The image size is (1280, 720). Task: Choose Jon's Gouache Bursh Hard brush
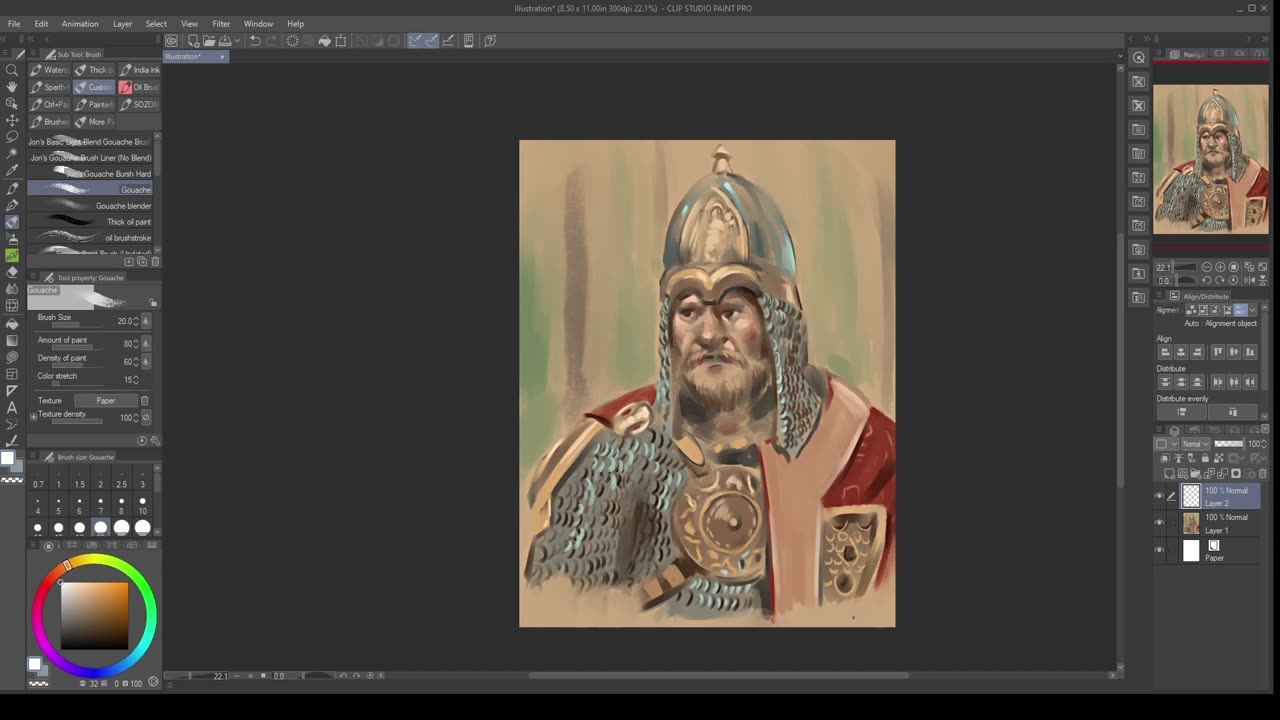pos(90,174)
